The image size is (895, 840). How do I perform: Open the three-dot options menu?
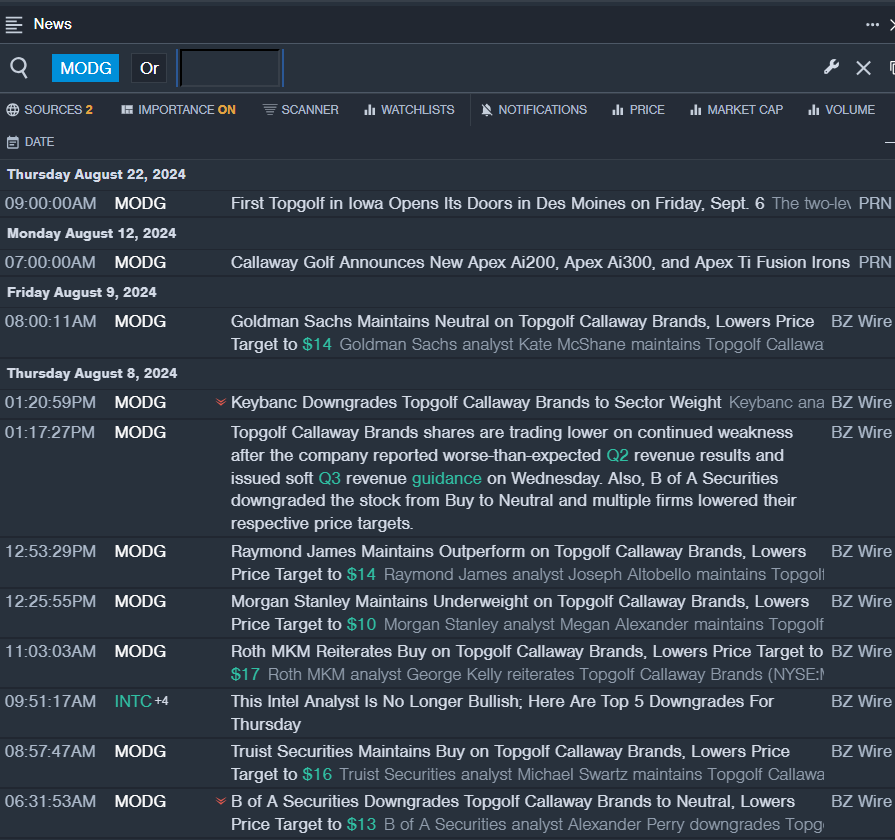coord(872,24)
